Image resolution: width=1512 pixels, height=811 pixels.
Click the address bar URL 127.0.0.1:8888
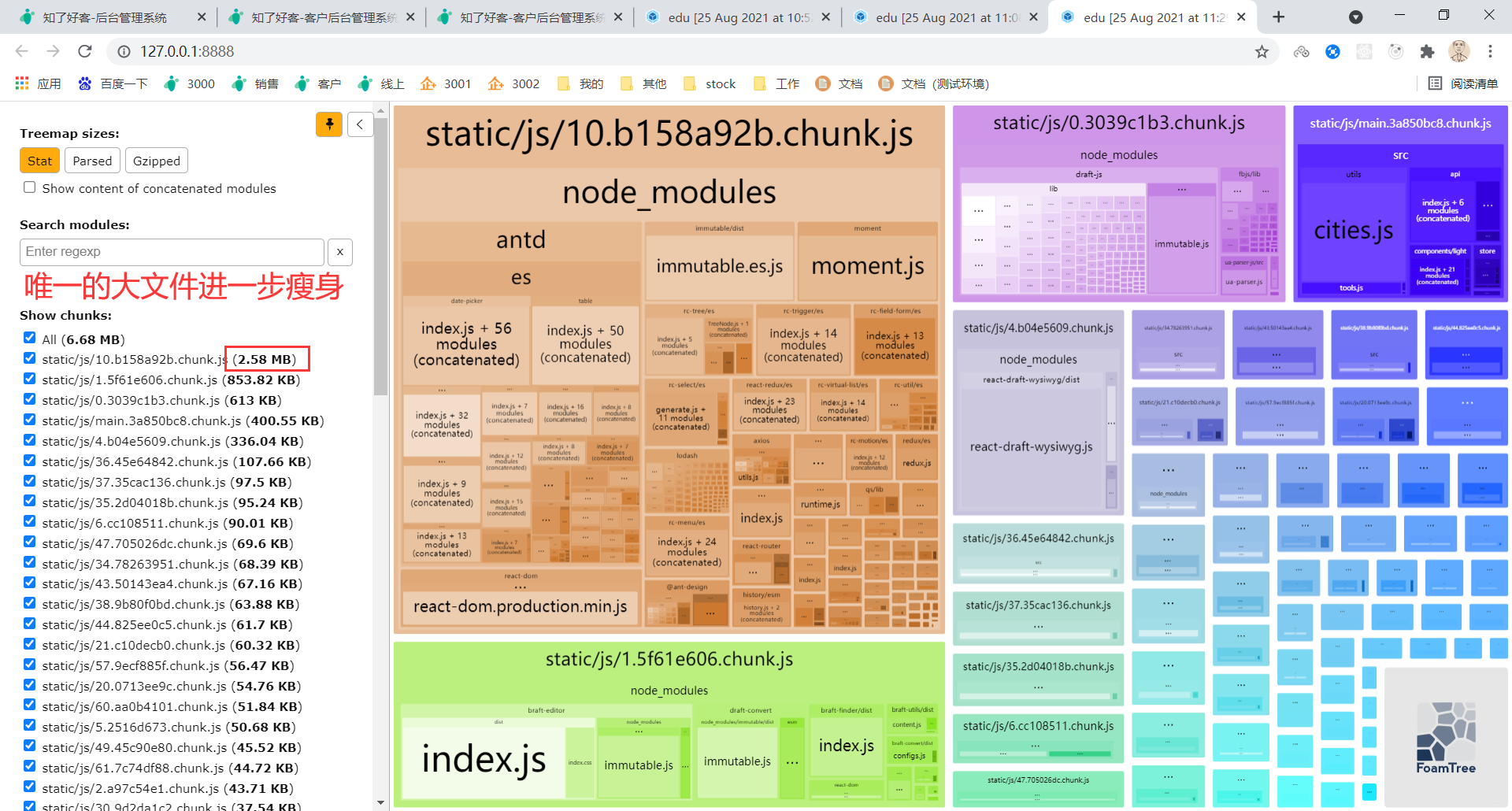(x=187, y=51)
